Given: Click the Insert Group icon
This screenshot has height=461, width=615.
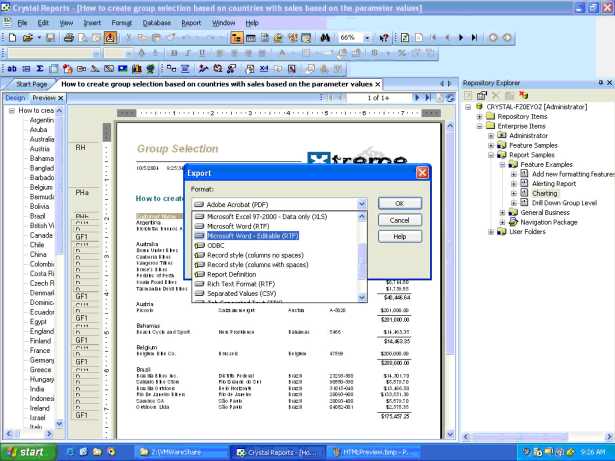Looking at the screenshot, I should (x=26, y=69).
